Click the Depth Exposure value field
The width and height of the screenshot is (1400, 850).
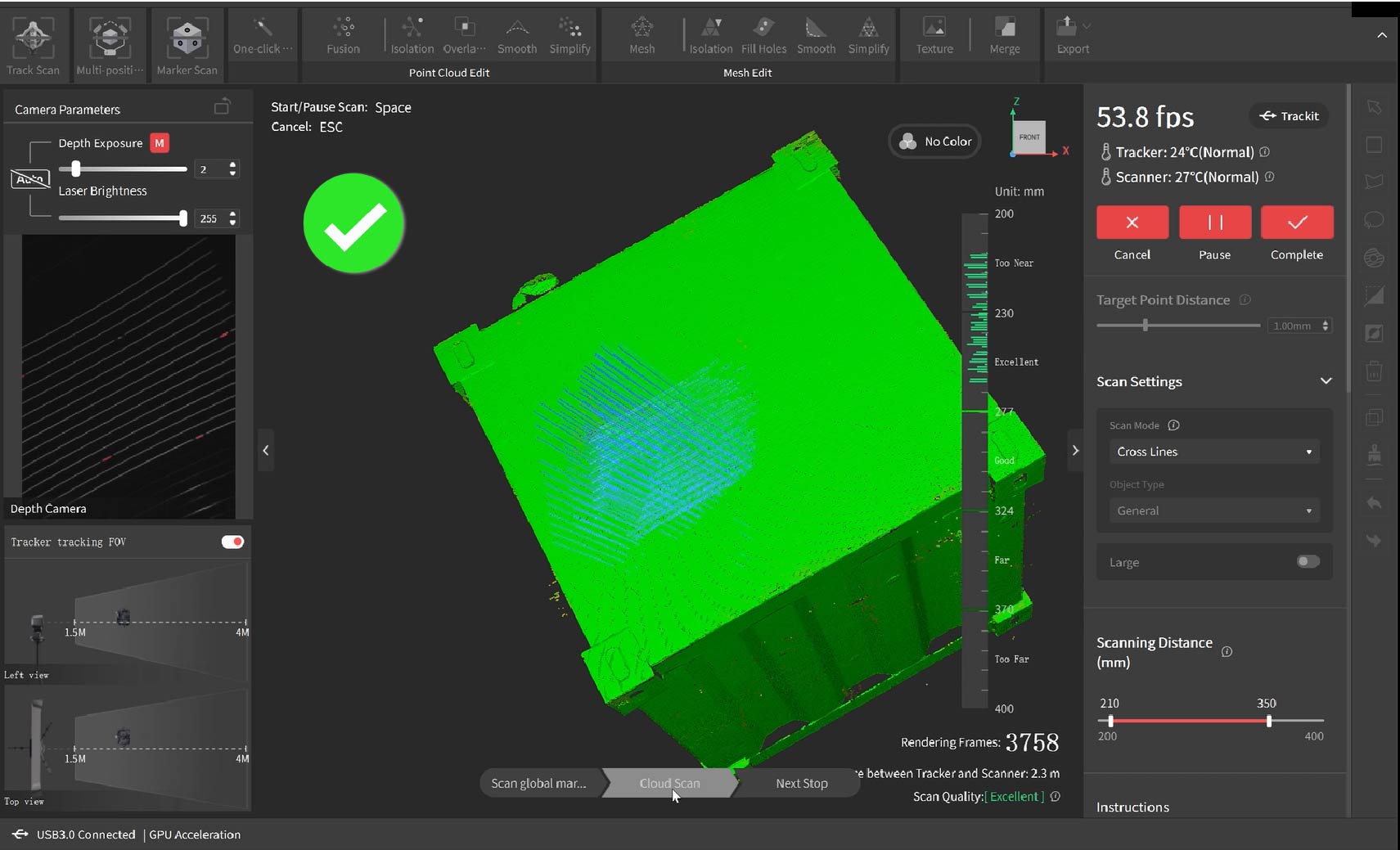(211, 169)
